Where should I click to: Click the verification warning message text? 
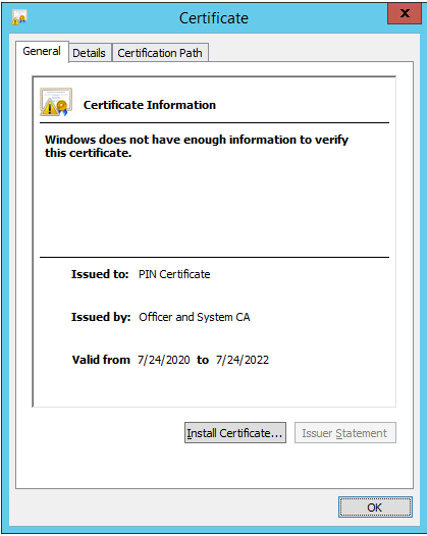pos(197,146)
